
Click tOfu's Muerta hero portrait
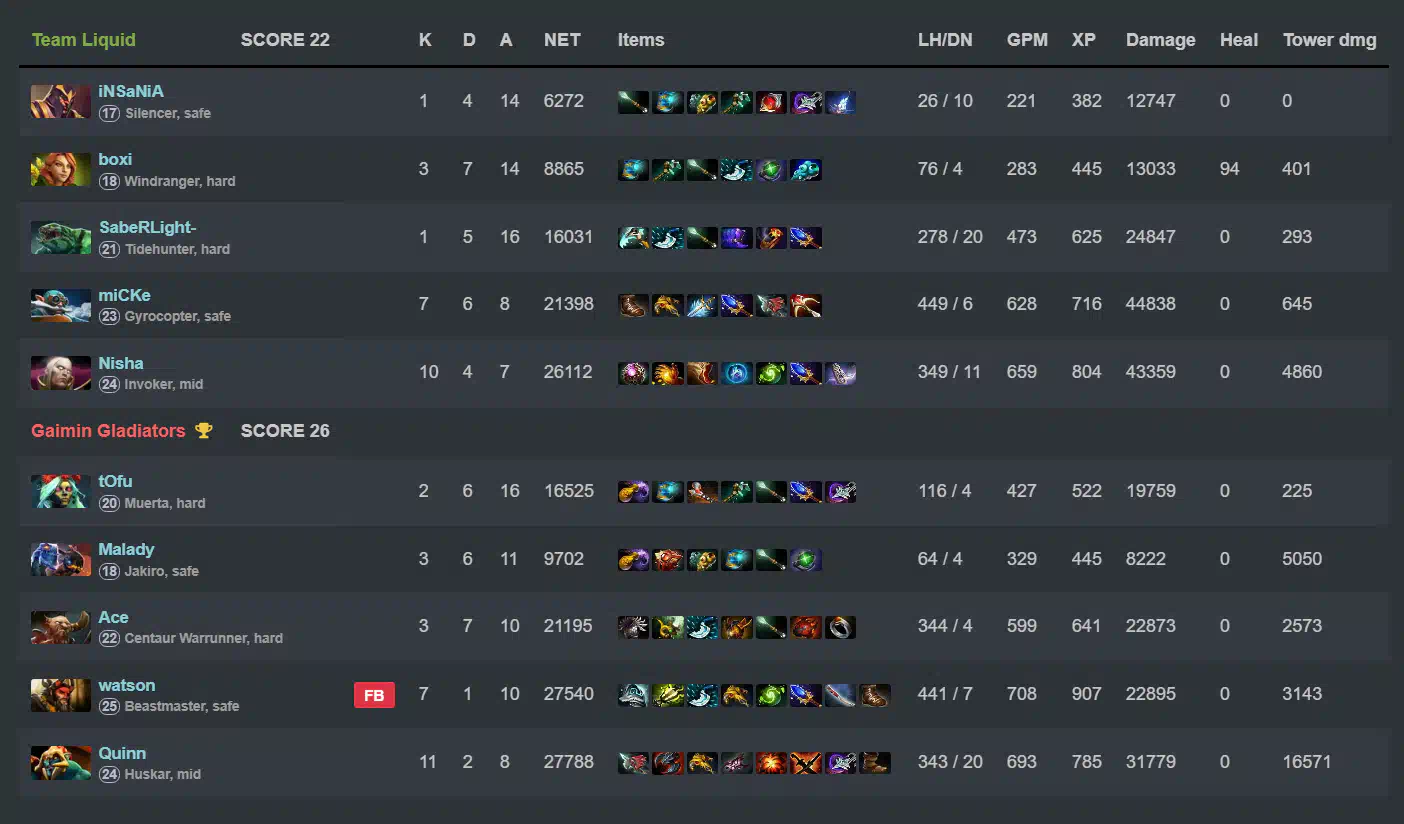[x=61, y=491]
